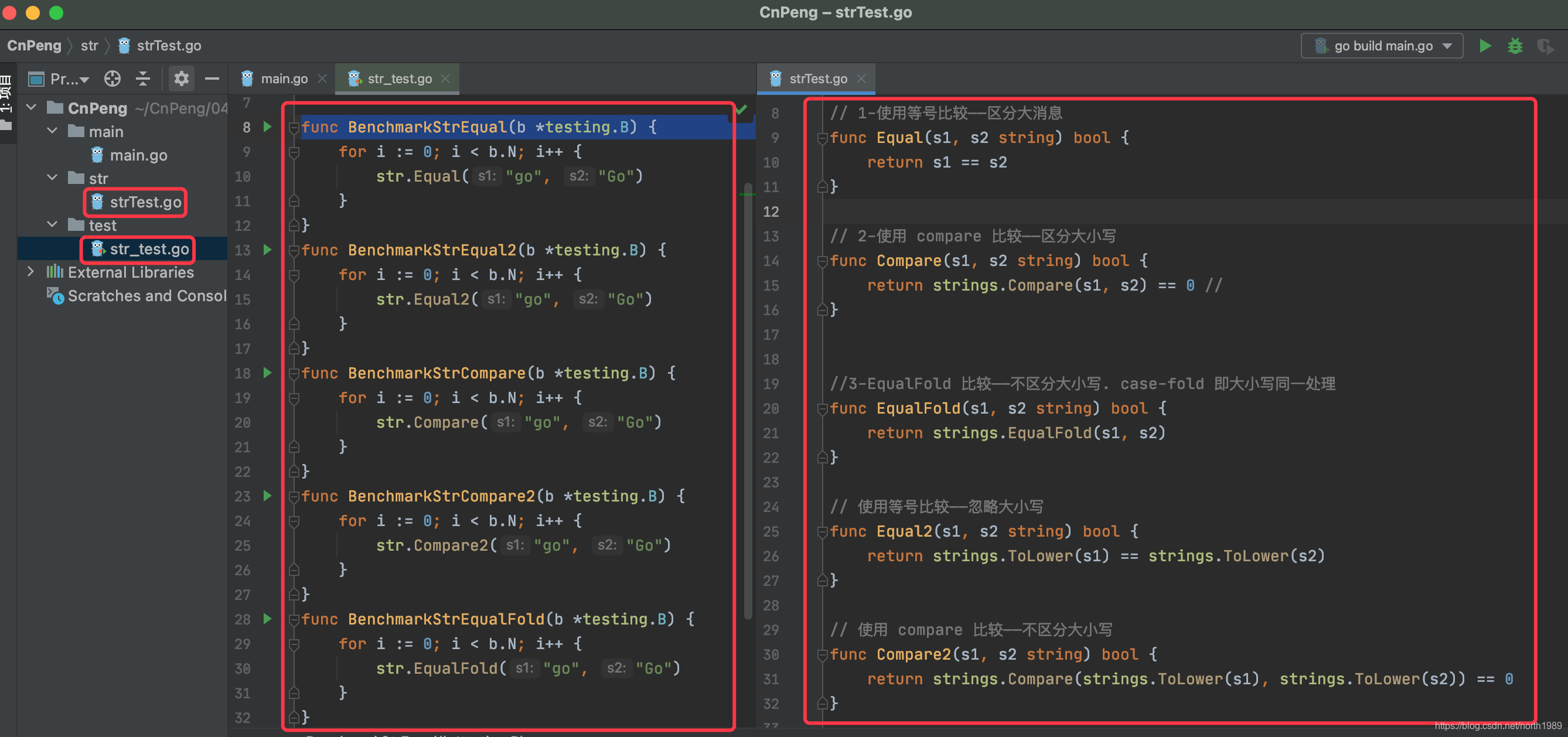Click collapse all icon in Project panel
Image resolution: width=1568 pixels, height=737 pixels.
coord(142,79)
